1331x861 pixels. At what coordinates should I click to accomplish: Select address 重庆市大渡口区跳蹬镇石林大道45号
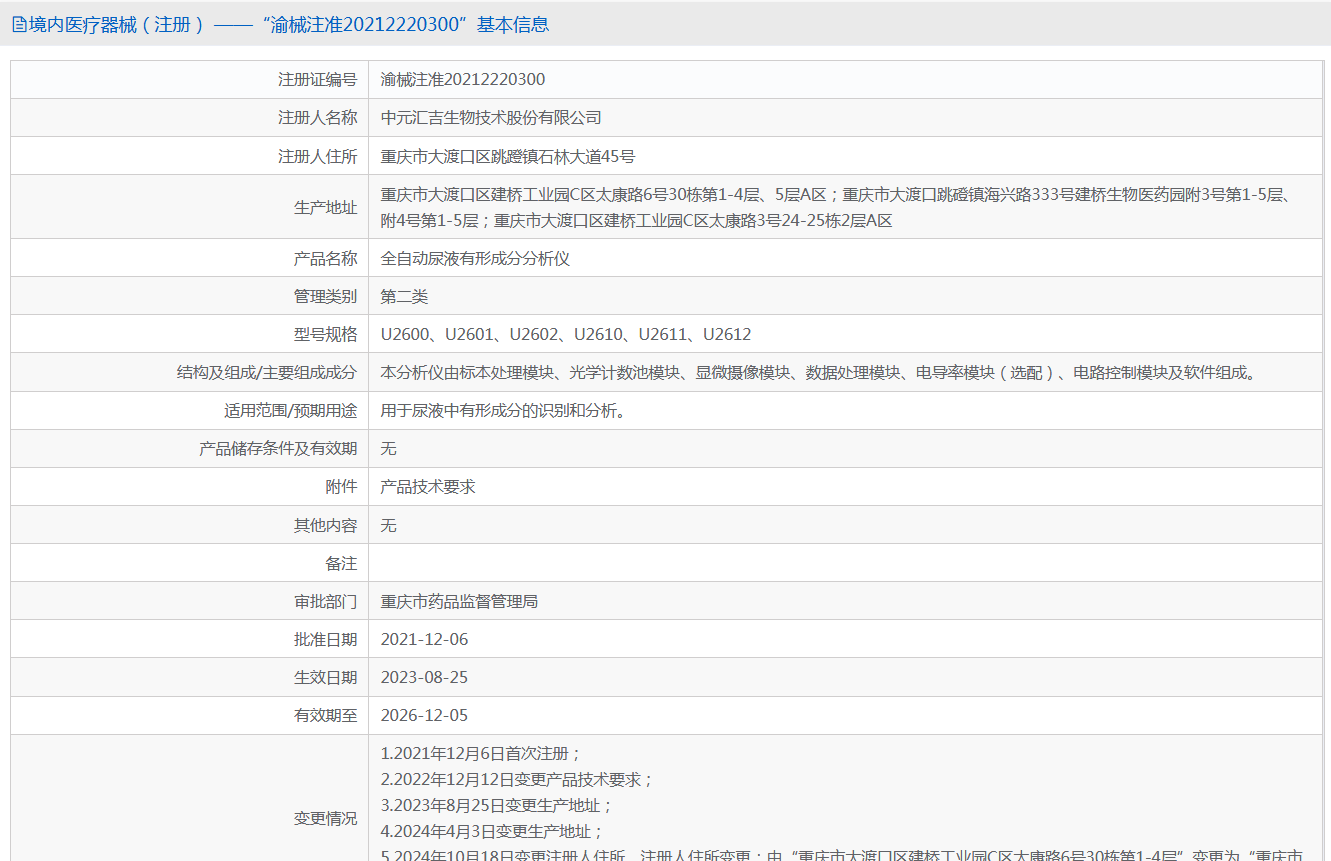[508, 156]
